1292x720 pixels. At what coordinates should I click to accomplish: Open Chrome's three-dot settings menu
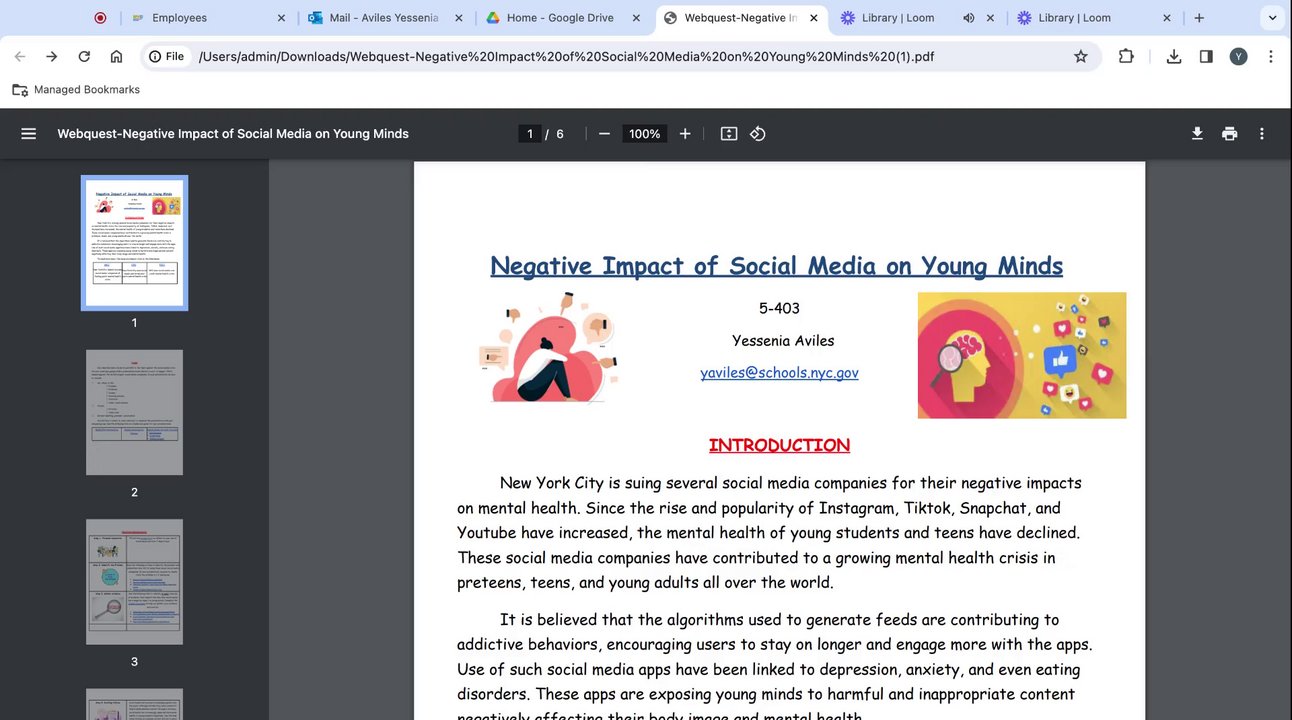[1270, 57]
